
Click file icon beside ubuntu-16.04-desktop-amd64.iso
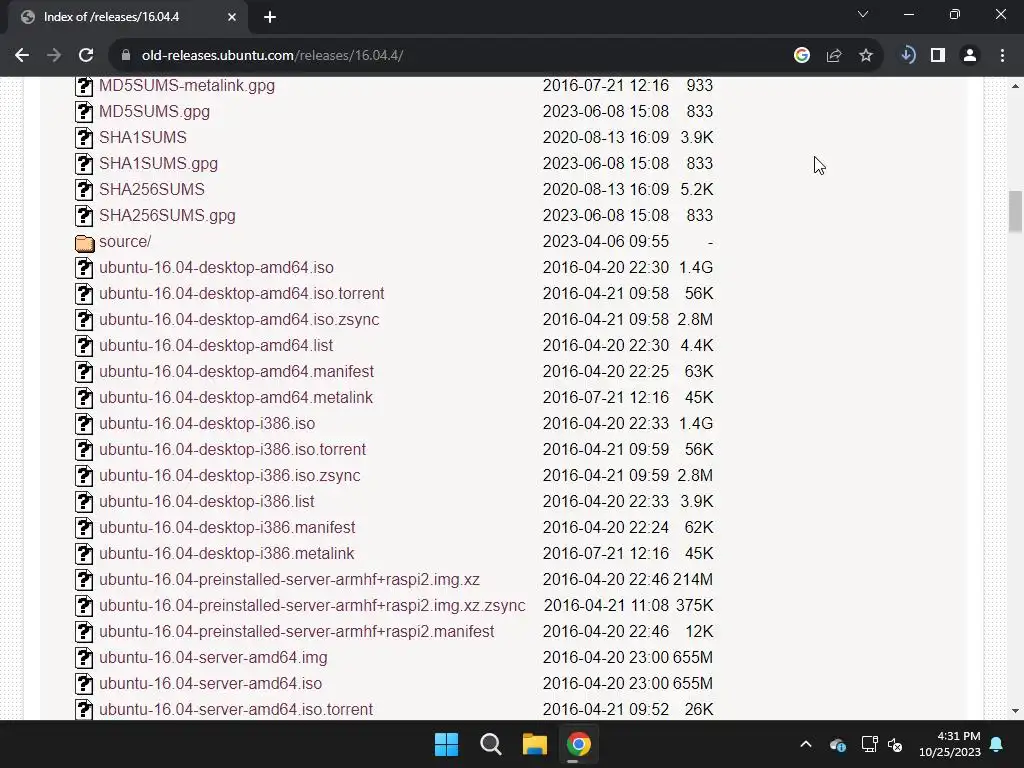[84, 268]
